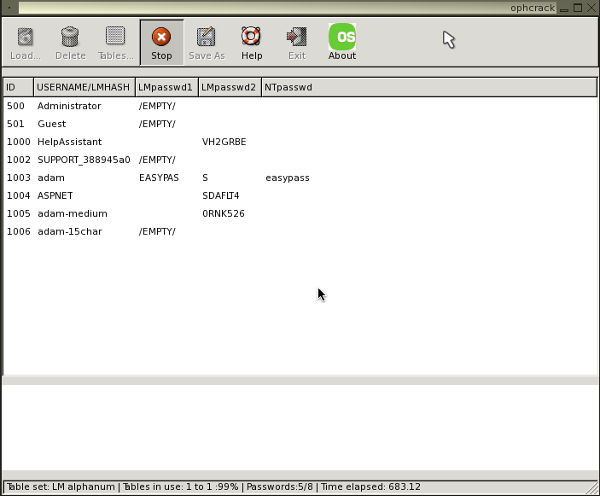The image size is (600, 496).
Task: Stop the password cracking process
Action: tap(161, 42)
